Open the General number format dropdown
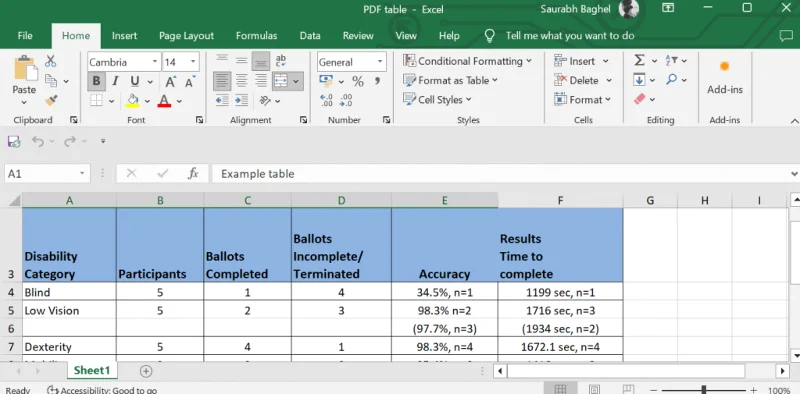 [x=380, y=62]
